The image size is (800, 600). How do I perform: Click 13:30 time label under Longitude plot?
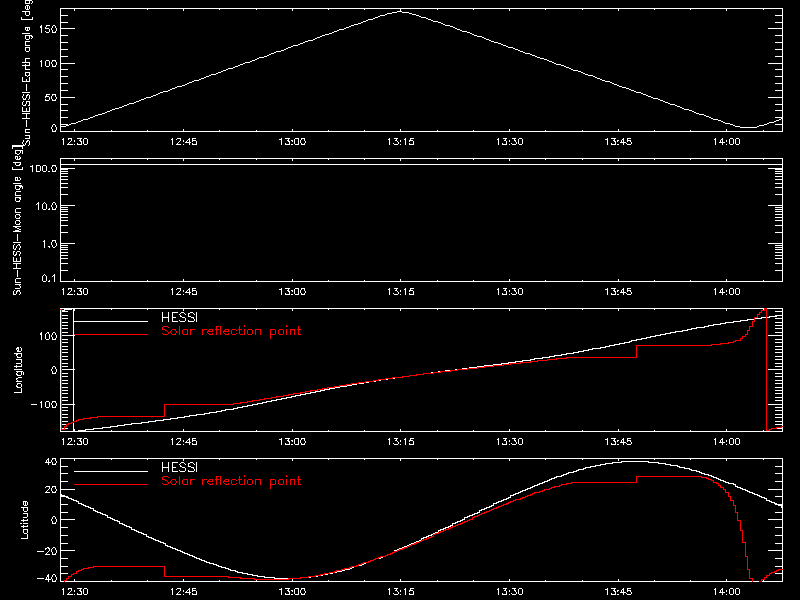[509, 442]
